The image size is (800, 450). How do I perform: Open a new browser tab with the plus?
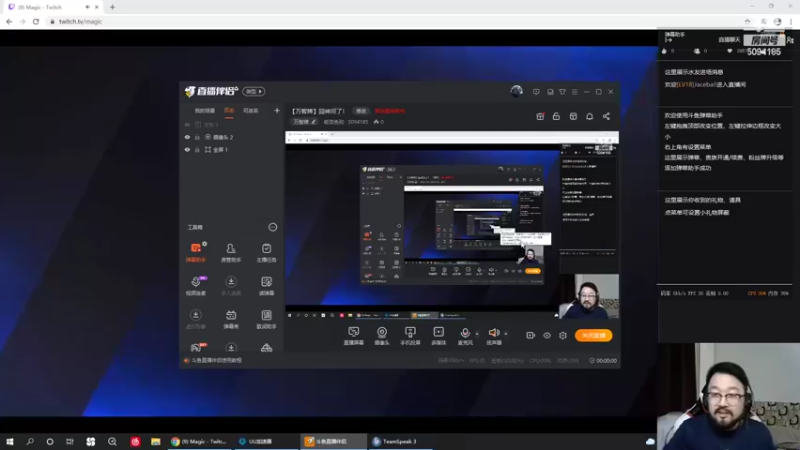(112, 7)
